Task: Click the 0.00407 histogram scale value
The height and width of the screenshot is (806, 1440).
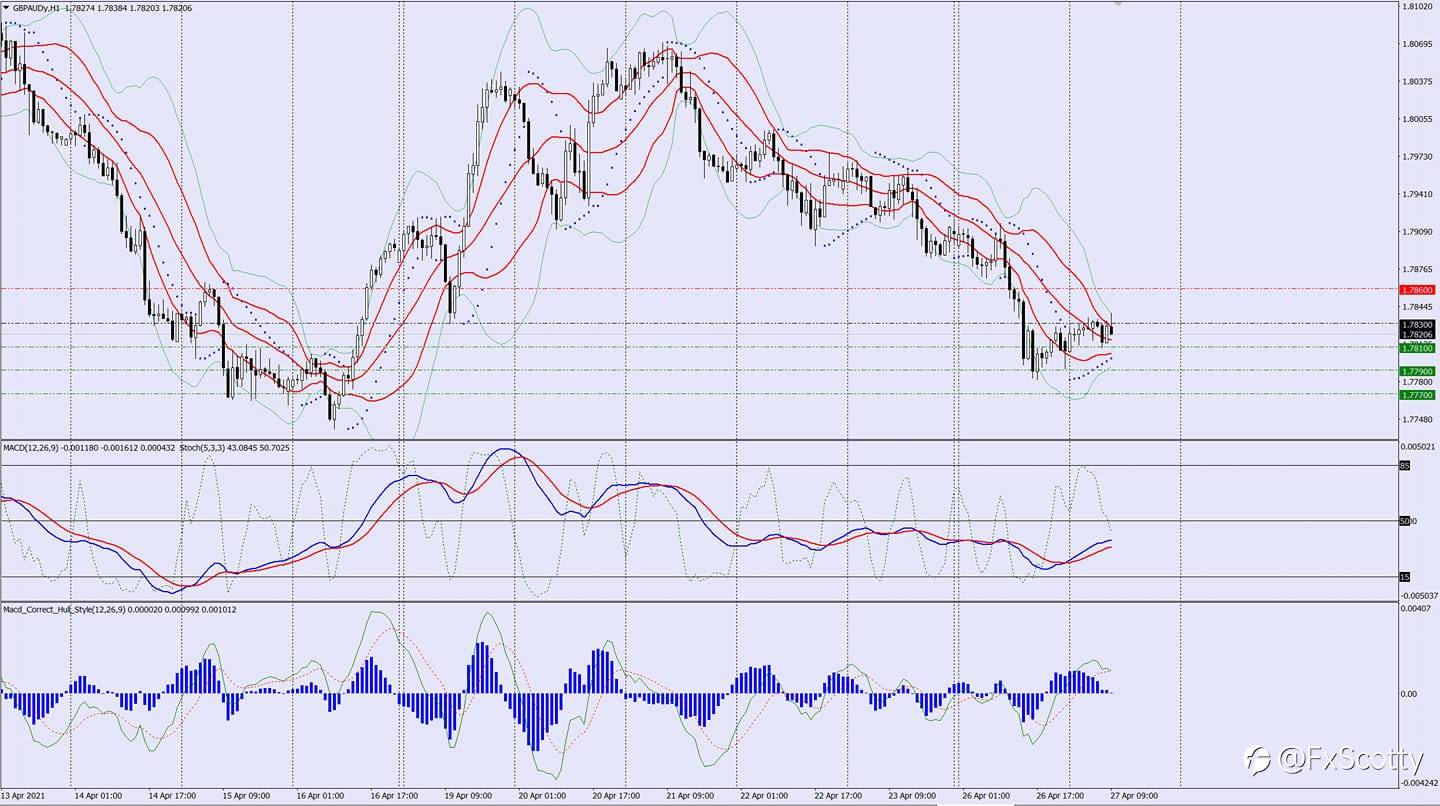Action: 1417,608
